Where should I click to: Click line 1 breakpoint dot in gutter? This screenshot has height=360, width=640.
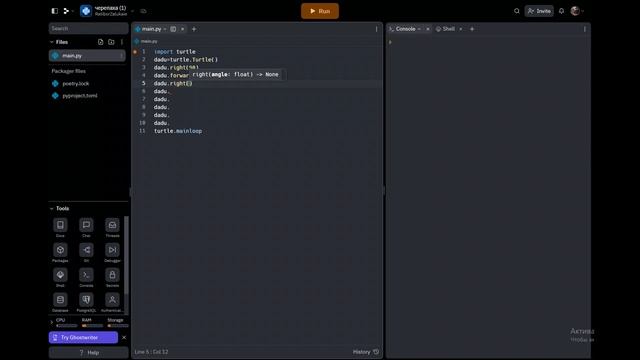[135, 52]
